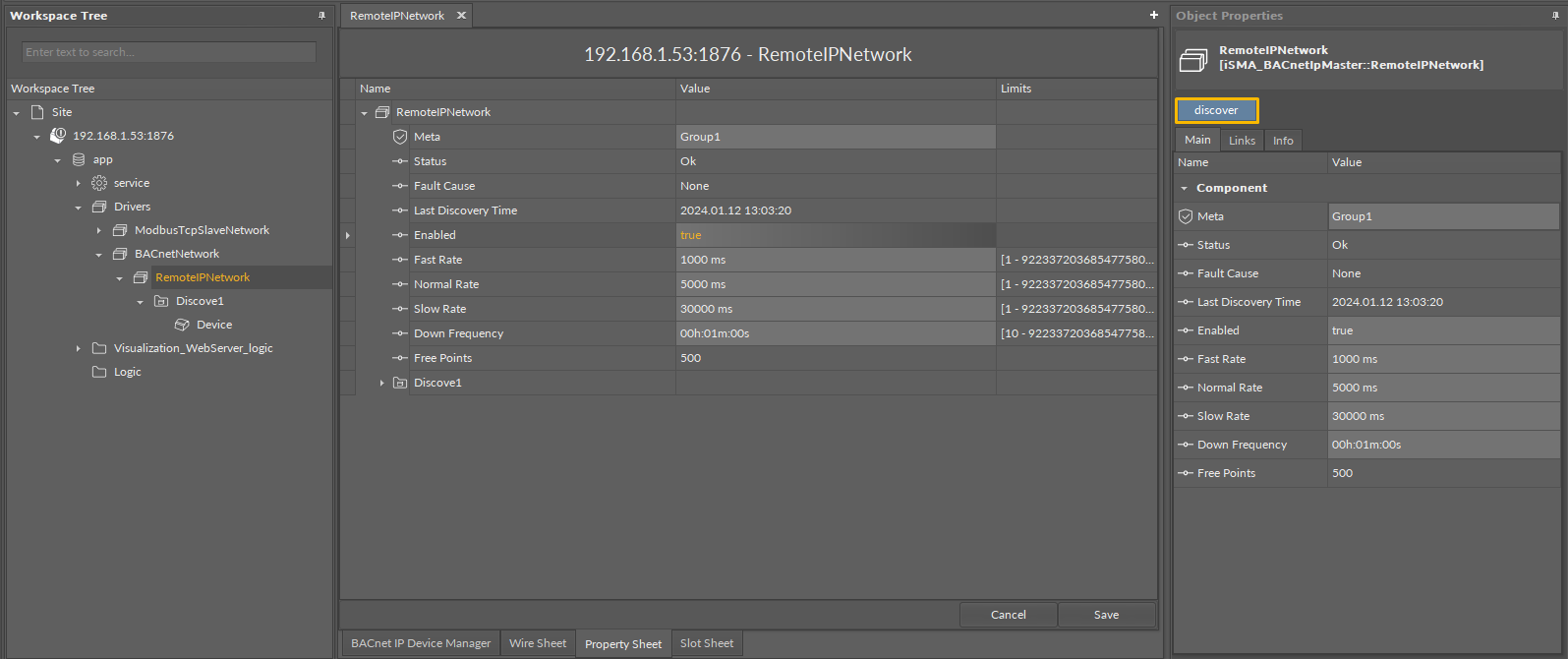
Task: Expand the Visualization_WebServer_logic node
Action: coord(79,348)
